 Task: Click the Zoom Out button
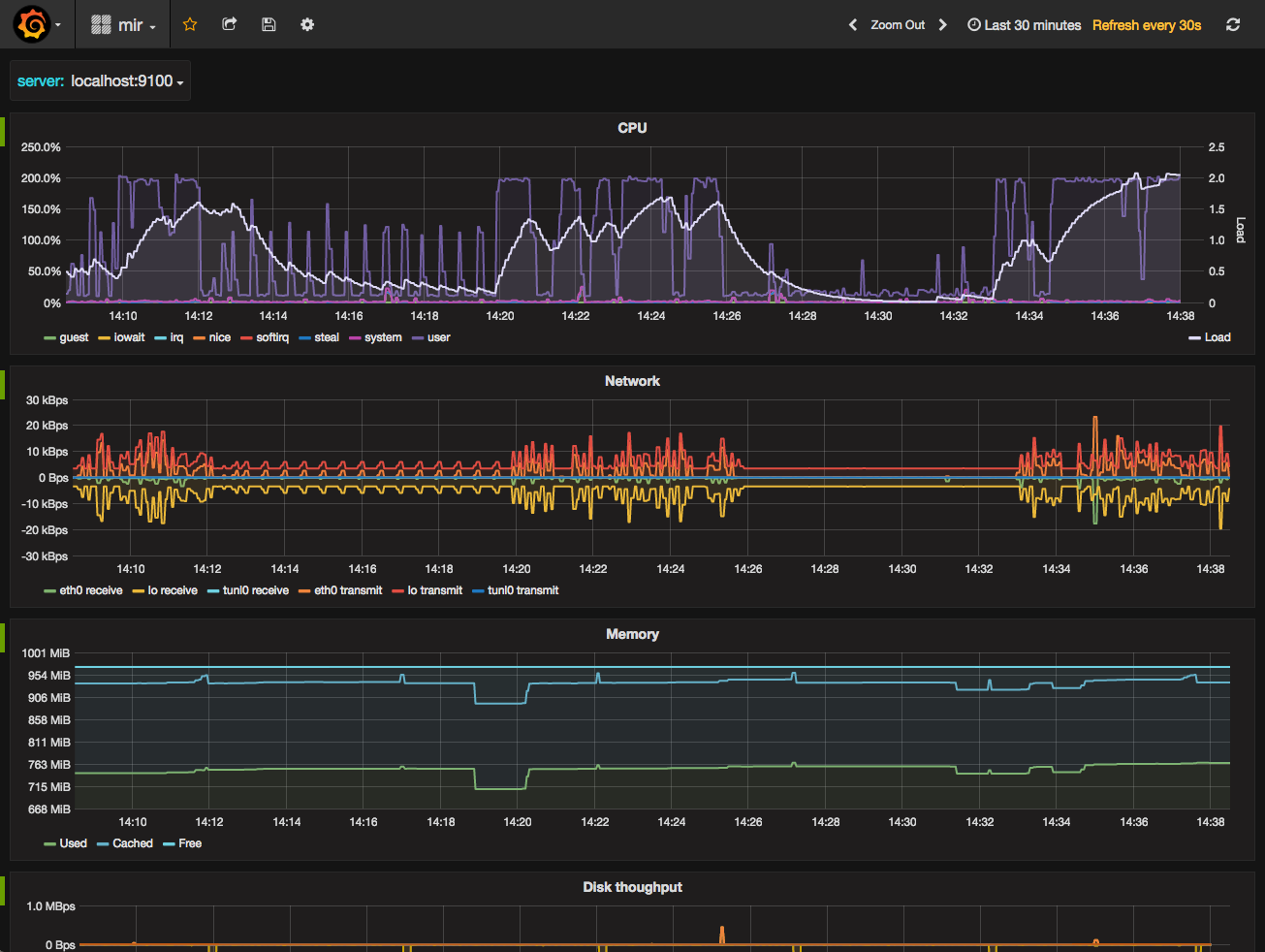898,25
